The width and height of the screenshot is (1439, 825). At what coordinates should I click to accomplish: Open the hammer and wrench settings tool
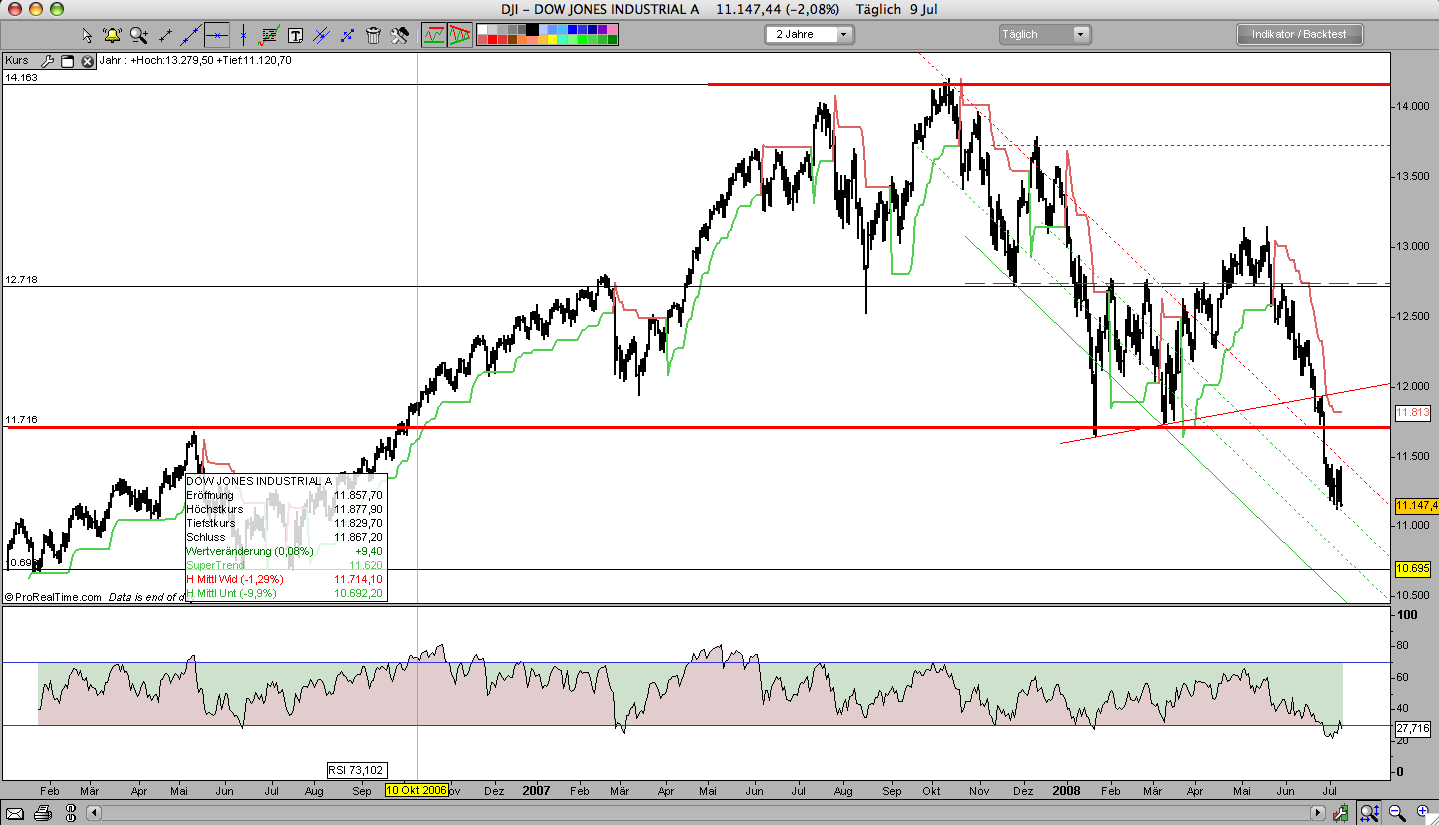pyautogui.click(x=399, y=35)
